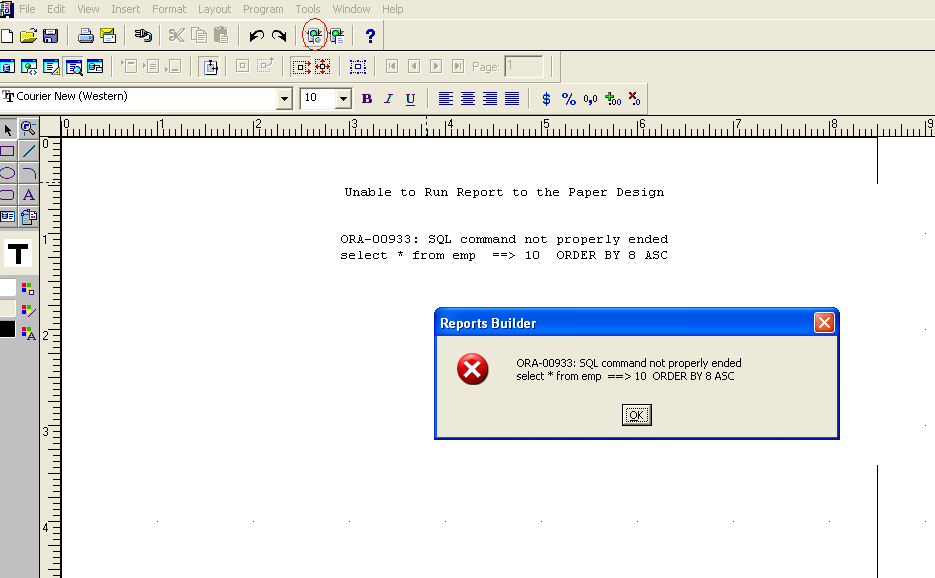Select the arrow pointer tool

click(8, 129)
